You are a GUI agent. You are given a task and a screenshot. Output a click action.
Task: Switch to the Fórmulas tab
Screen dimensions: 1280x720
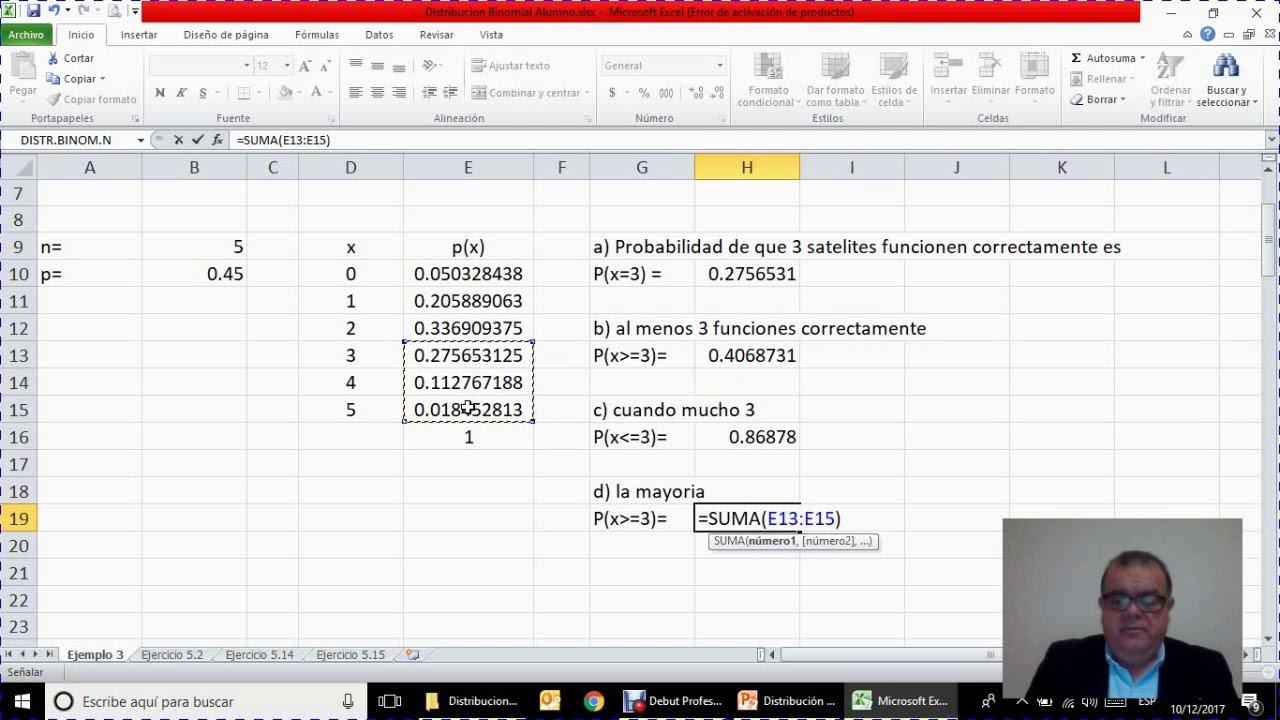[317, 34]
